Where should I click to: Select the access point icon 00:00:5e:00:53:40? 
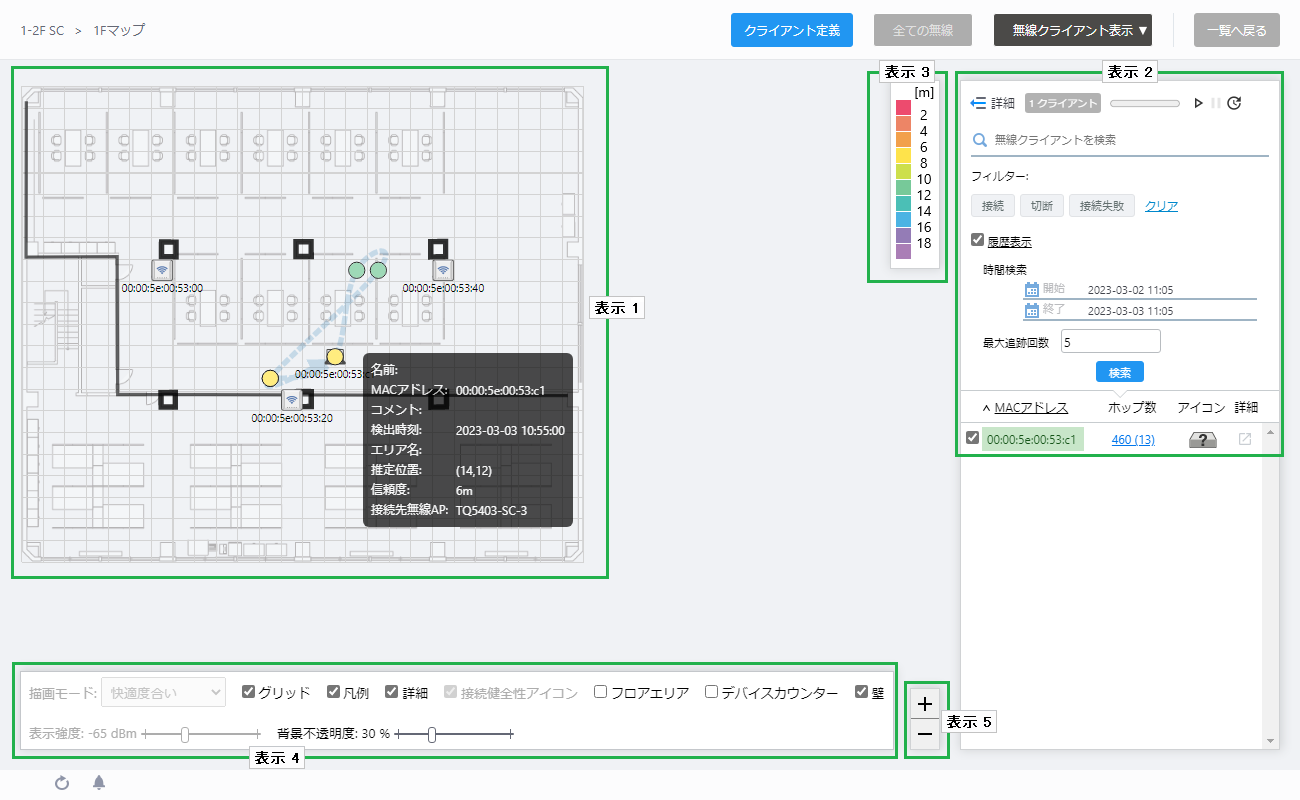click(x=443, y=270)
